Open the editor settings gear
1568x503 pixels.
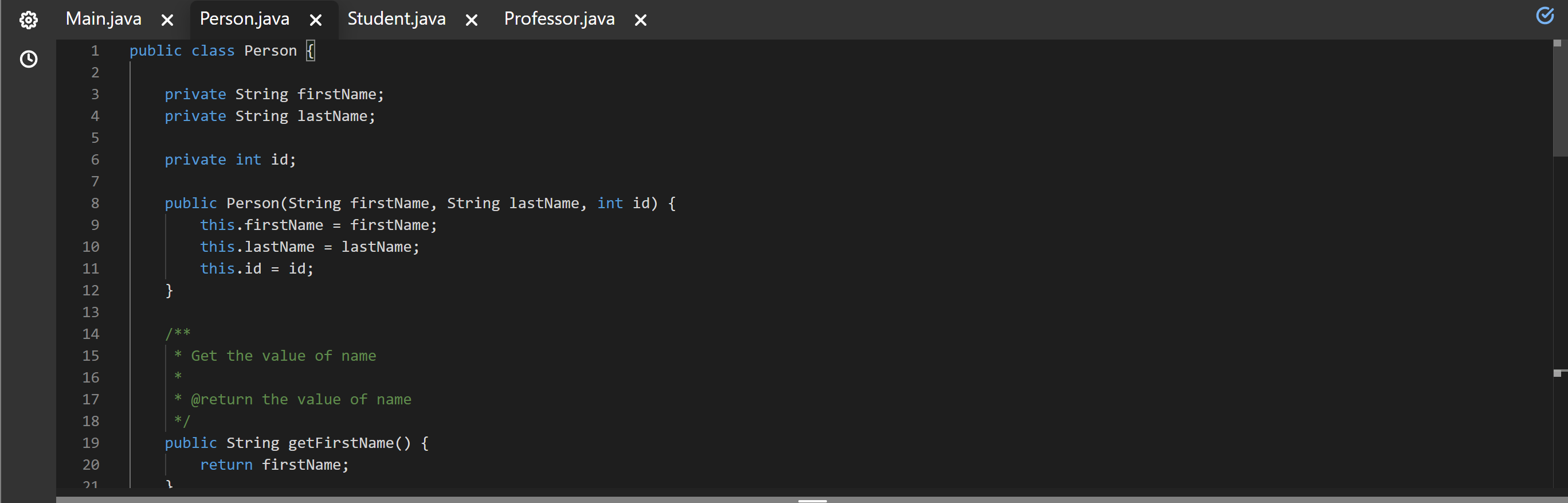[28, 19]
